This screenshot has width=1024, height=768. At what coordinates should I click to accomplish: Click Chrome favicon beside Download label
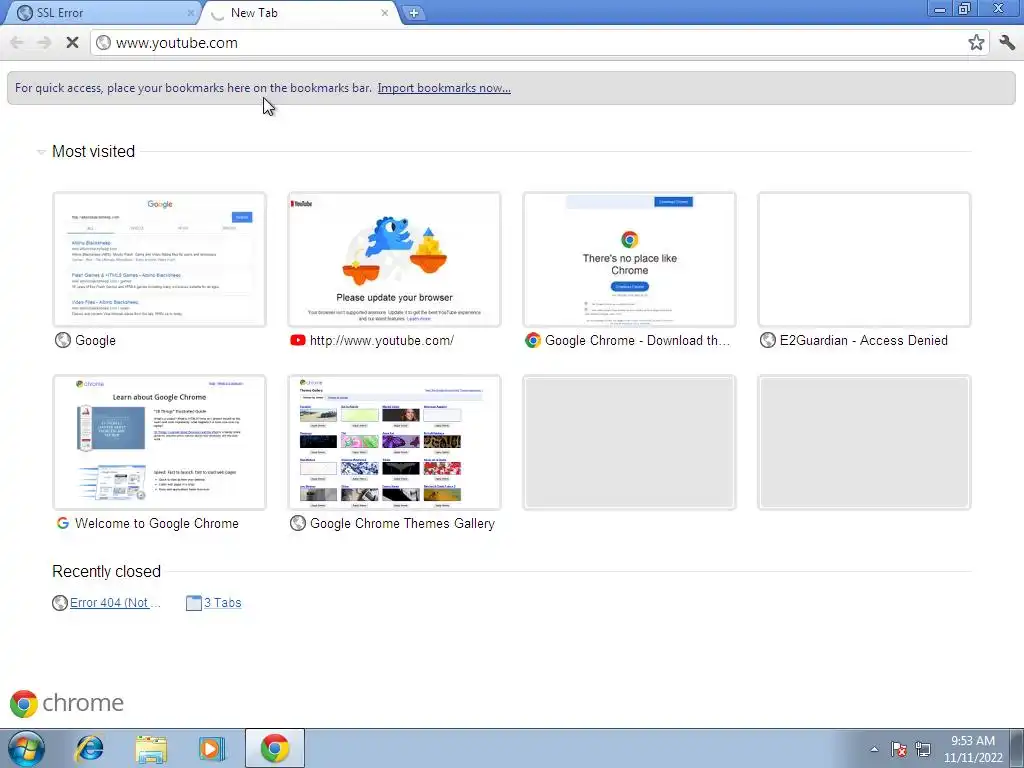(533, 340)
